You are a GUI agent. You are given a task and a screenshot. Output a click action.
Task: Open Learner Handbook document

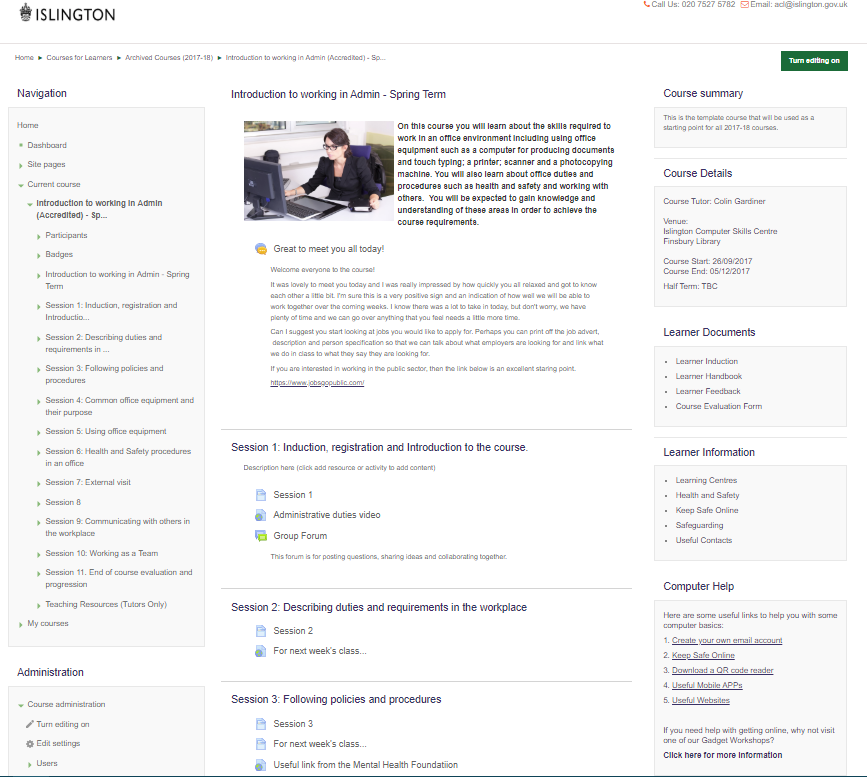pyautogui.click(x=709, y=376)
